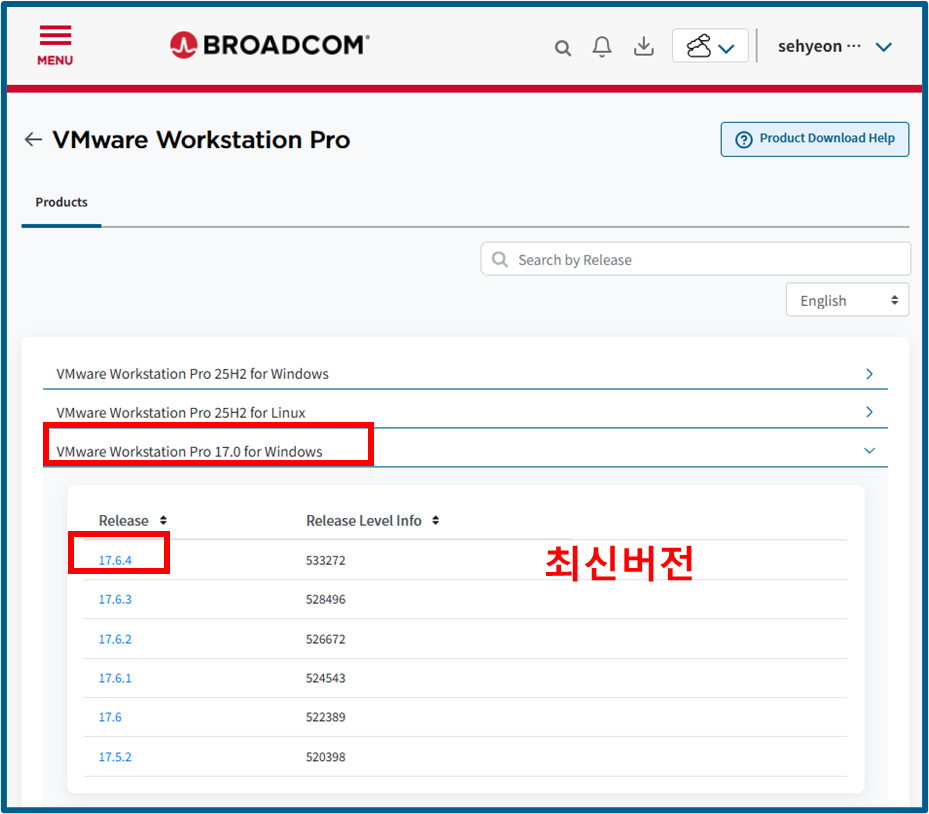Open the downloads tray icon

(x=643, y=46)
